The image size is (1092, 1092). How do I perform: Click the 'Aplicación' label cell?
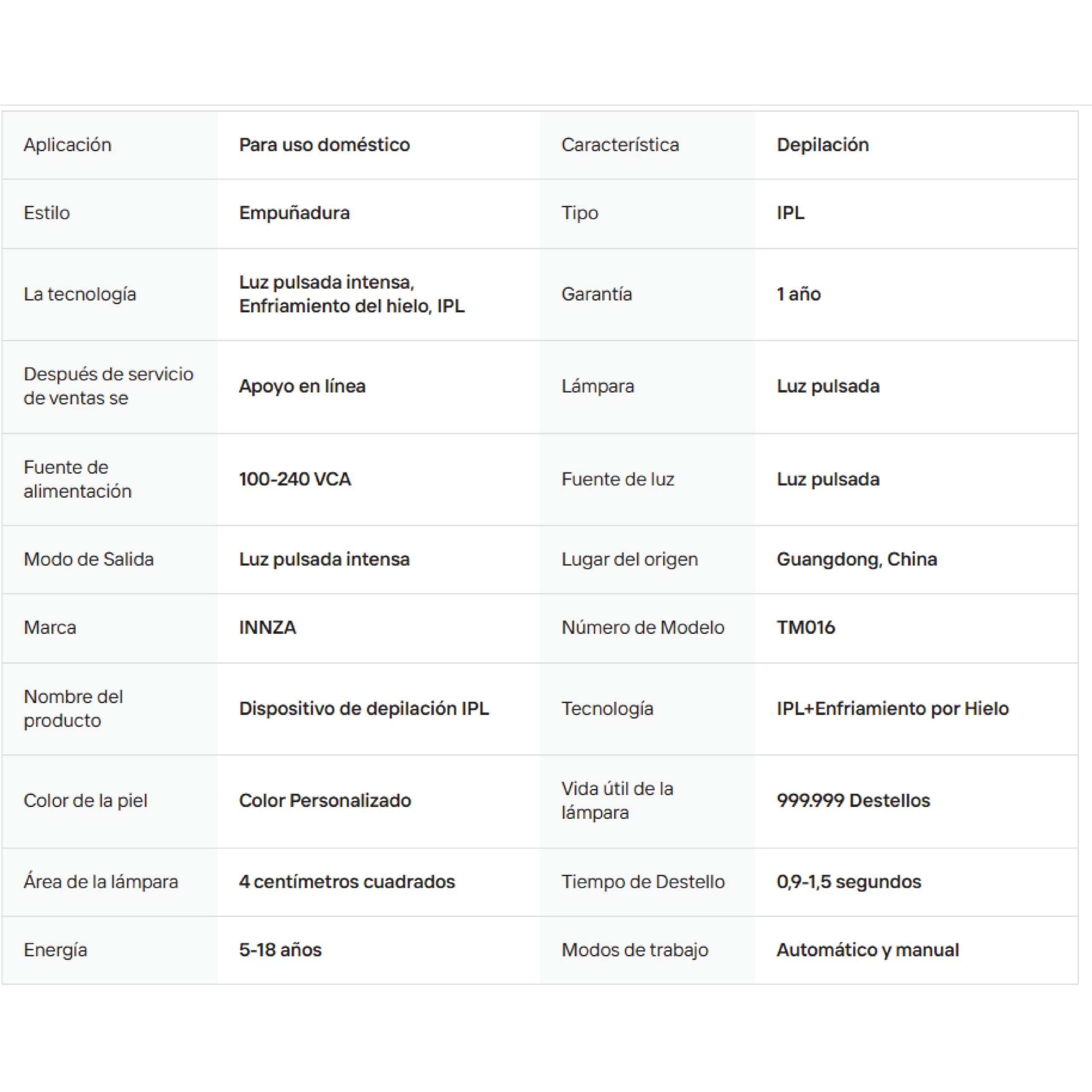click(67, 145)
